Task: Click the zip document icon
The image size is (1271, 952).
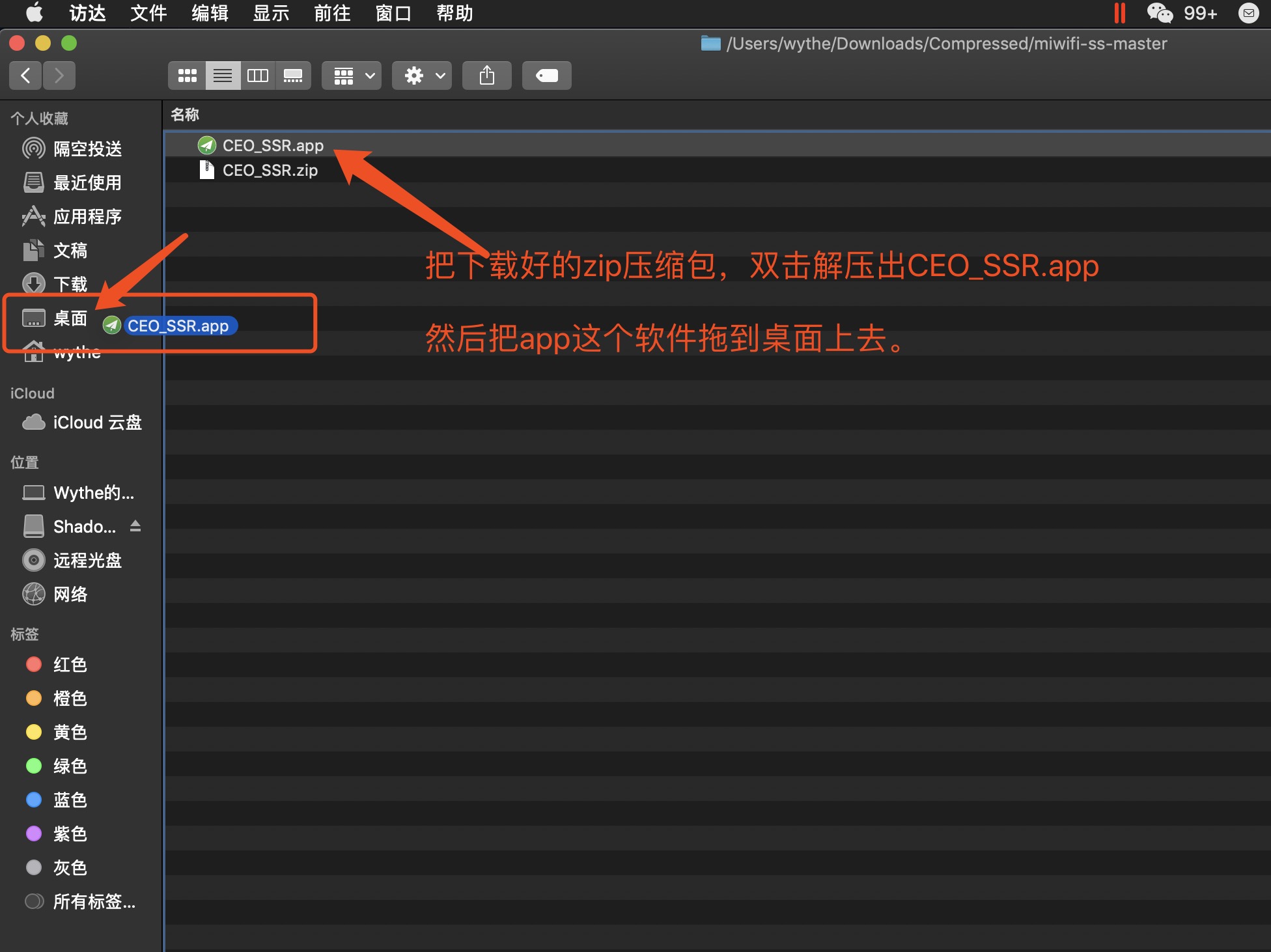Action: pyautogui.click(x=206, y=170)
